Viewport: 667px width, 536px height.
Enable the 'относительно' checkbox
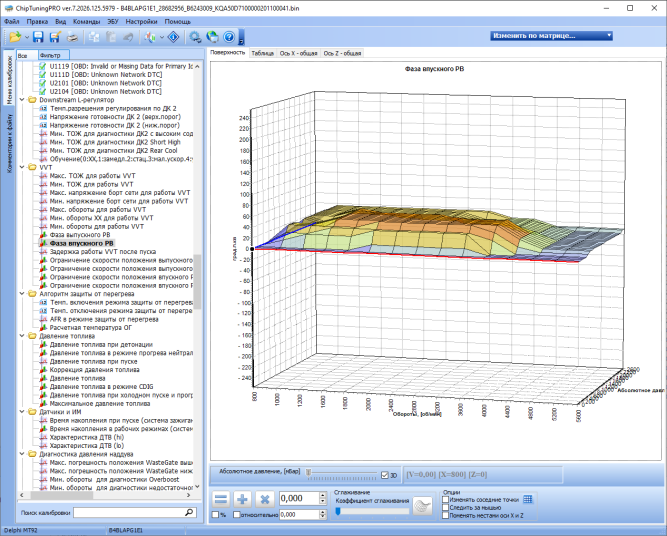(x=237, y=515)
